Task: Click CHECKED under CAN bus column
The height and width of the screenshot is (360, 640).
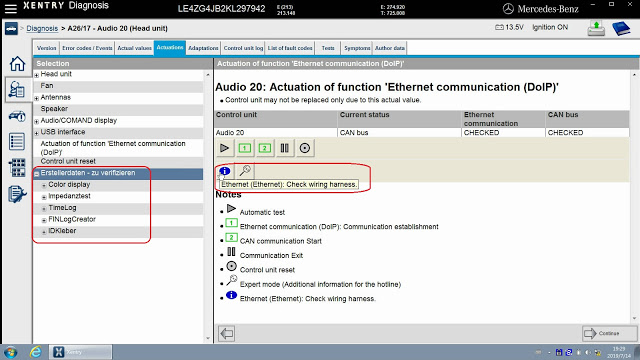Action: click(x=587, y=133)
